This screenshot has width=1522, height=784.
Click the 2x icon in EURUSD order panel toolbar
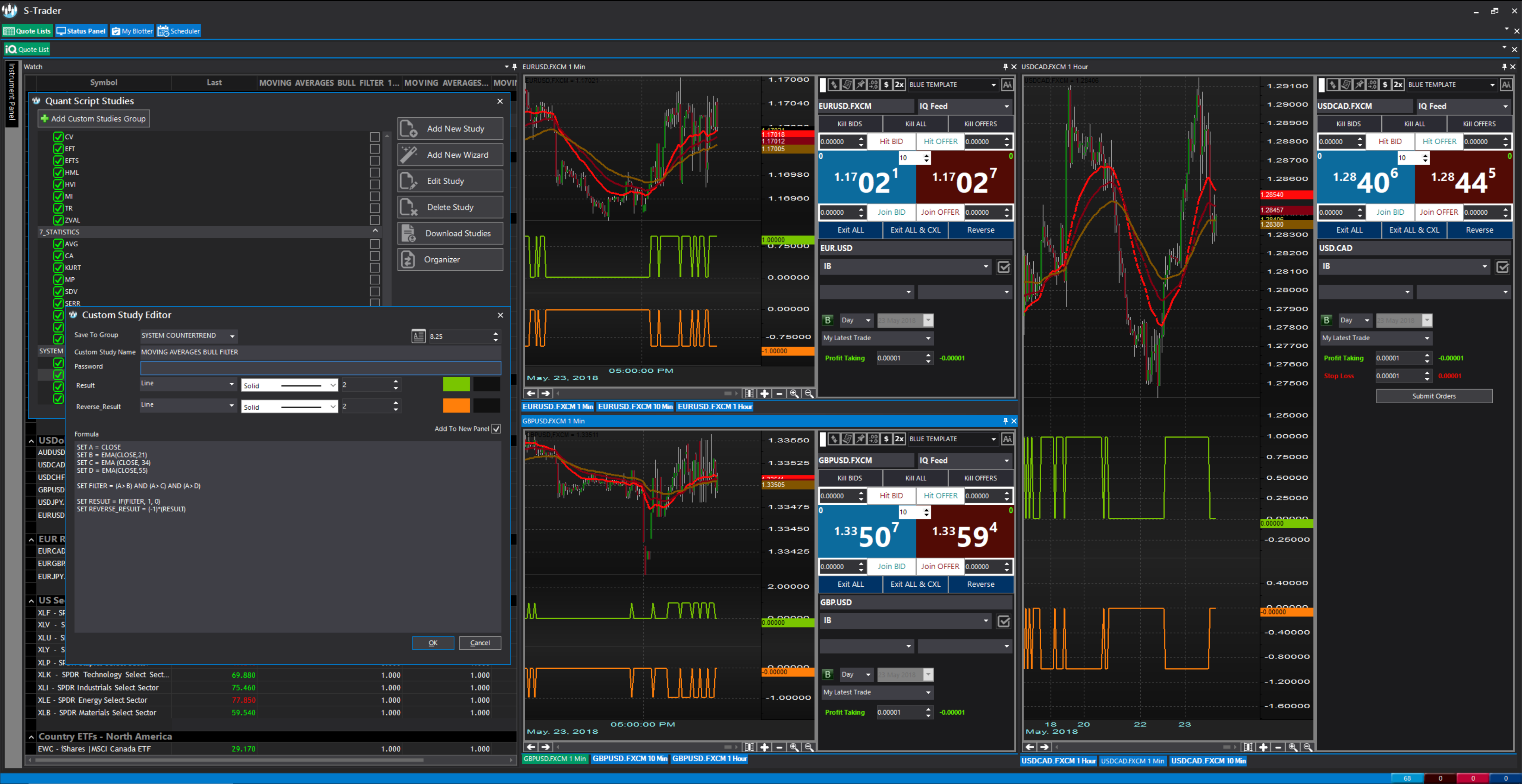[x=899, y=84]
